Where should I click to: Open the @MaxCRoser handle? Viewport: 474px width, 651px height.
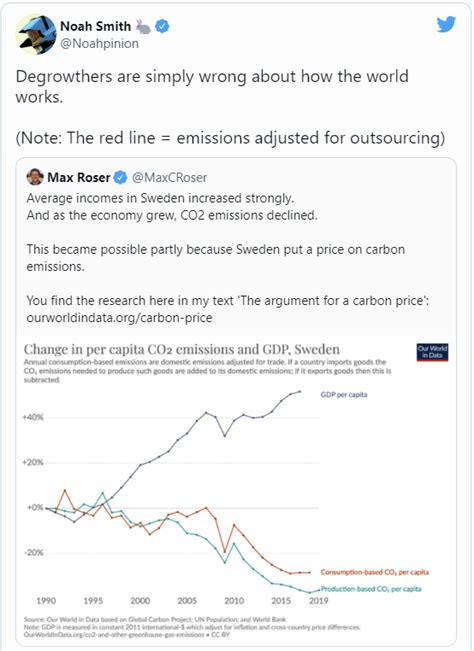[x=169, y=178]
